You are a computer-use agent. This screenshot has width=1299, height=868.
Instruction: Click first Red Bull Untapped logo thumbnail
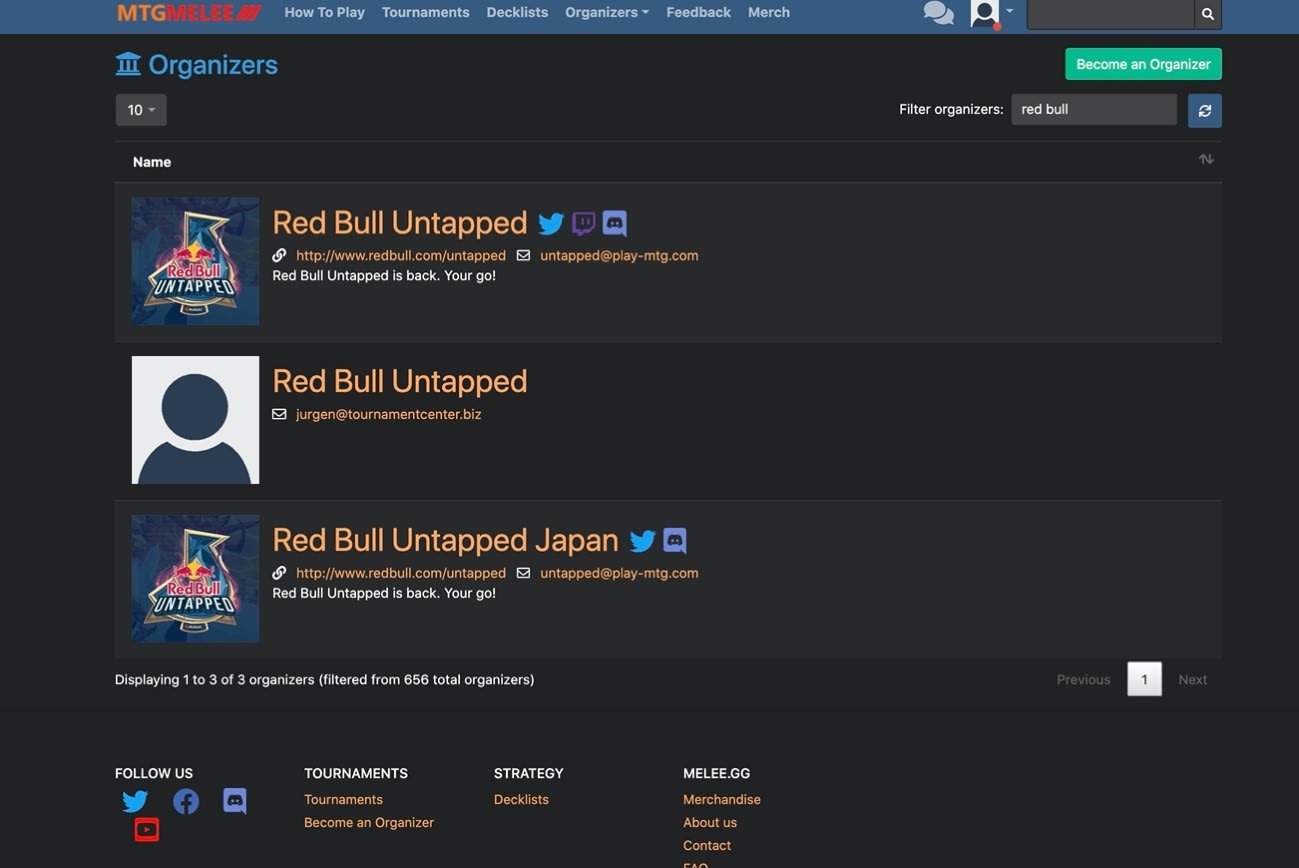[x=196, y=261]
